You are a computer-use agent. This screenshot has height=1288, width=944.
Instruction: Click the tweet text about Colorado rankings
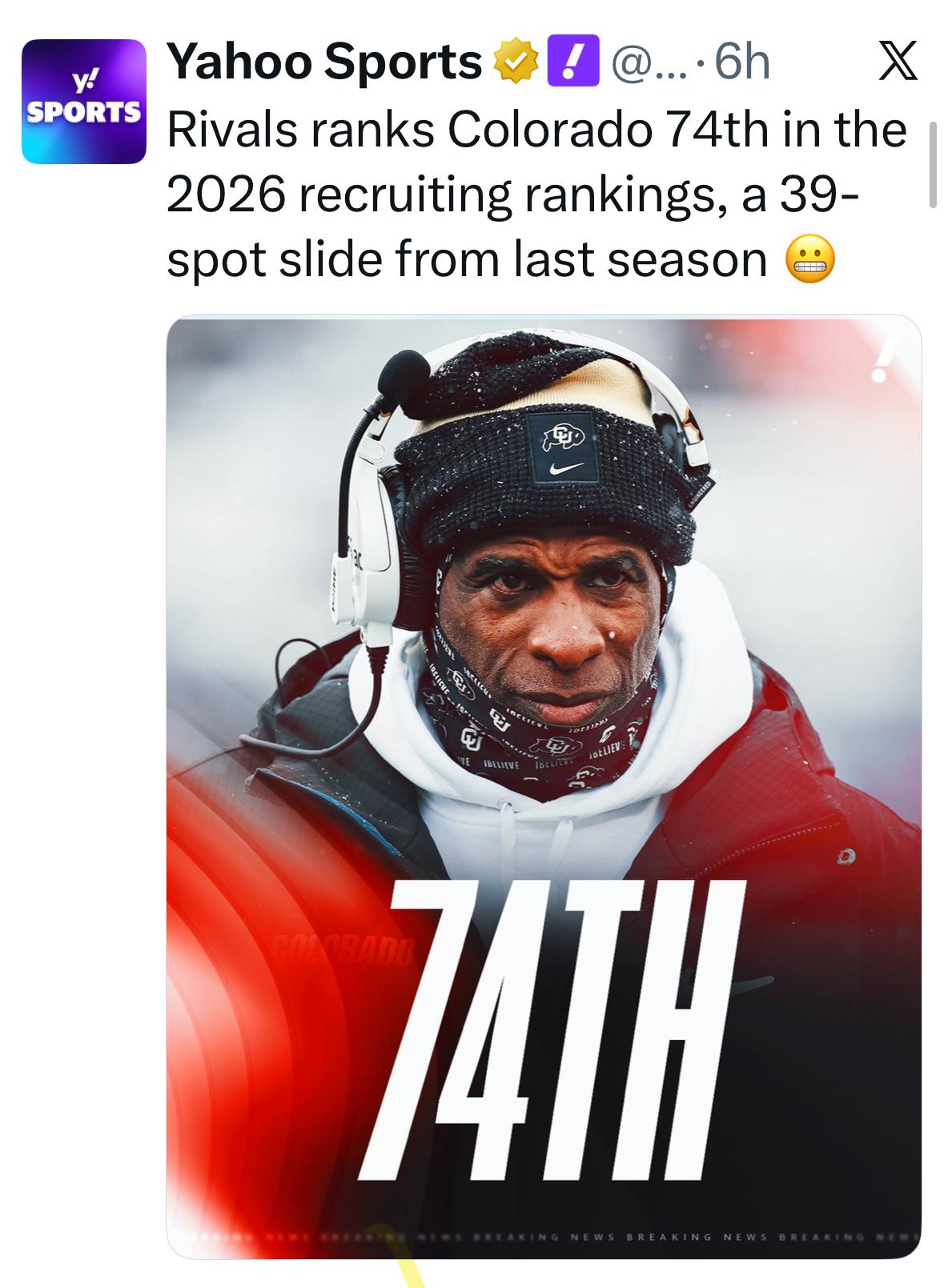tap(536, 195)
